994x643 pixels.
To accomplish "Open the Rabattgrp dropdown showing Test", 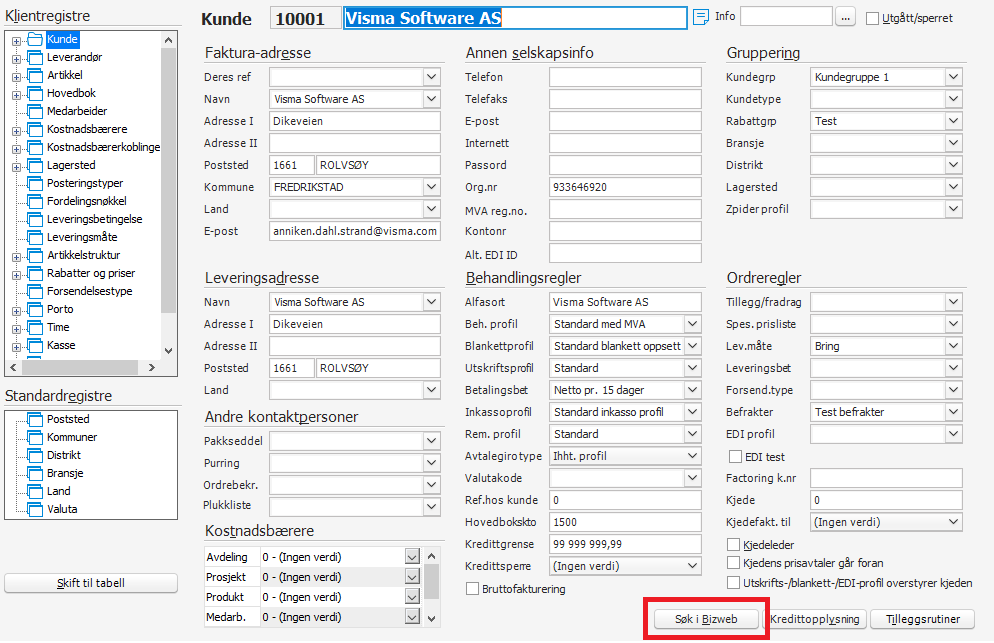I will (953, 121).
